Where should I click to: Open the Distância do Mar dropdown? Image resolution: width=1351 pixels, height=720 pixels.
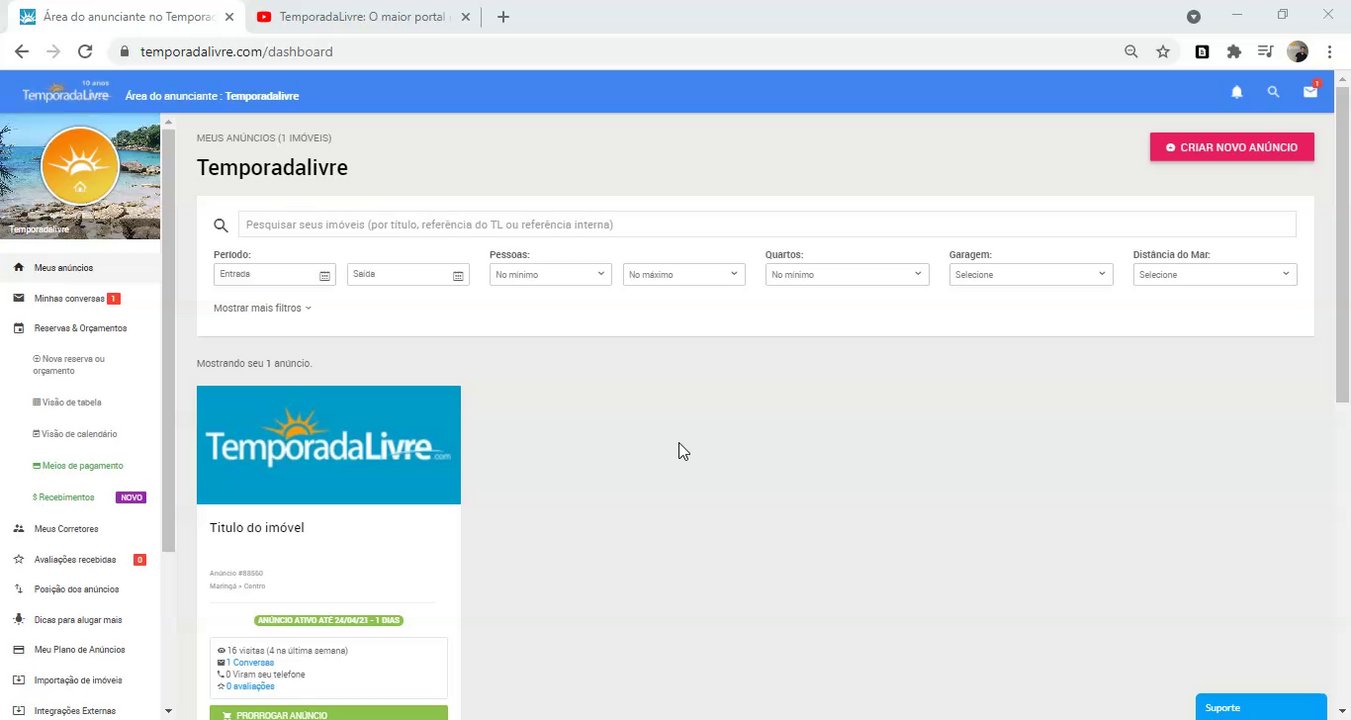1215,274
